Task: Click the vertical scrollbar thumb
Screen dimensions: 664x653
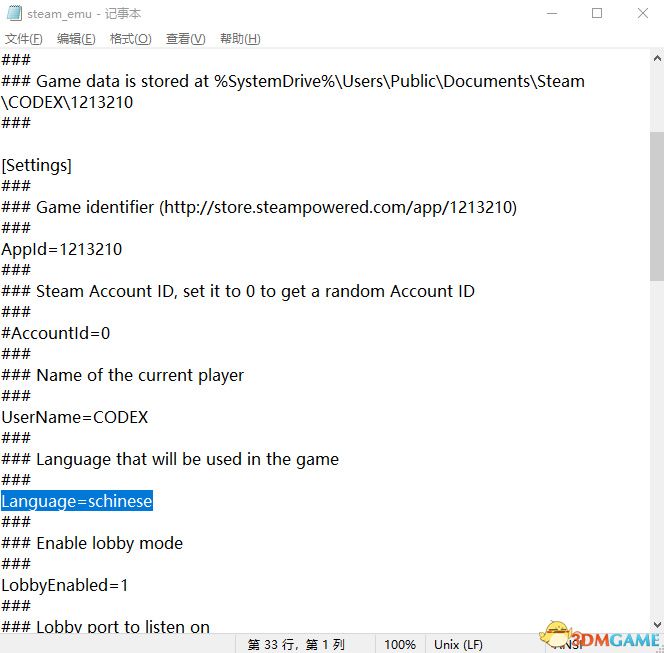Action: coord(657,206)
